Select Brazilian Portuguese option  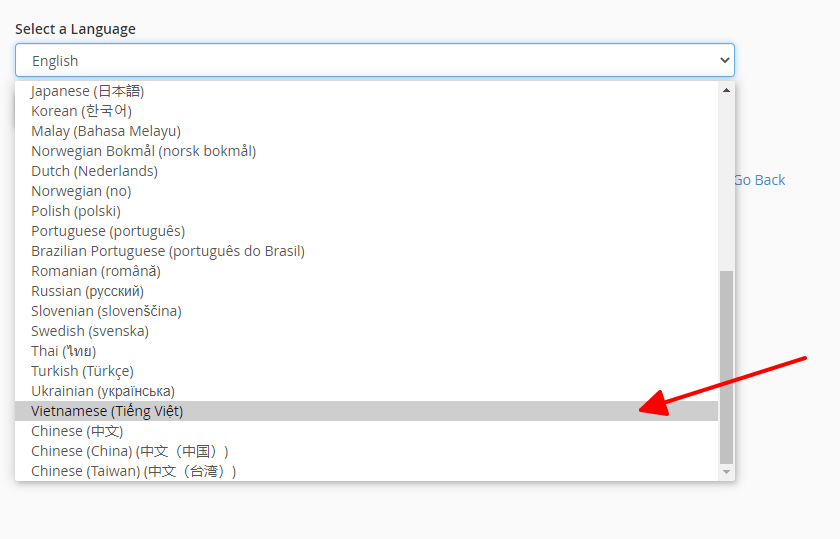(x=167, y=251)
